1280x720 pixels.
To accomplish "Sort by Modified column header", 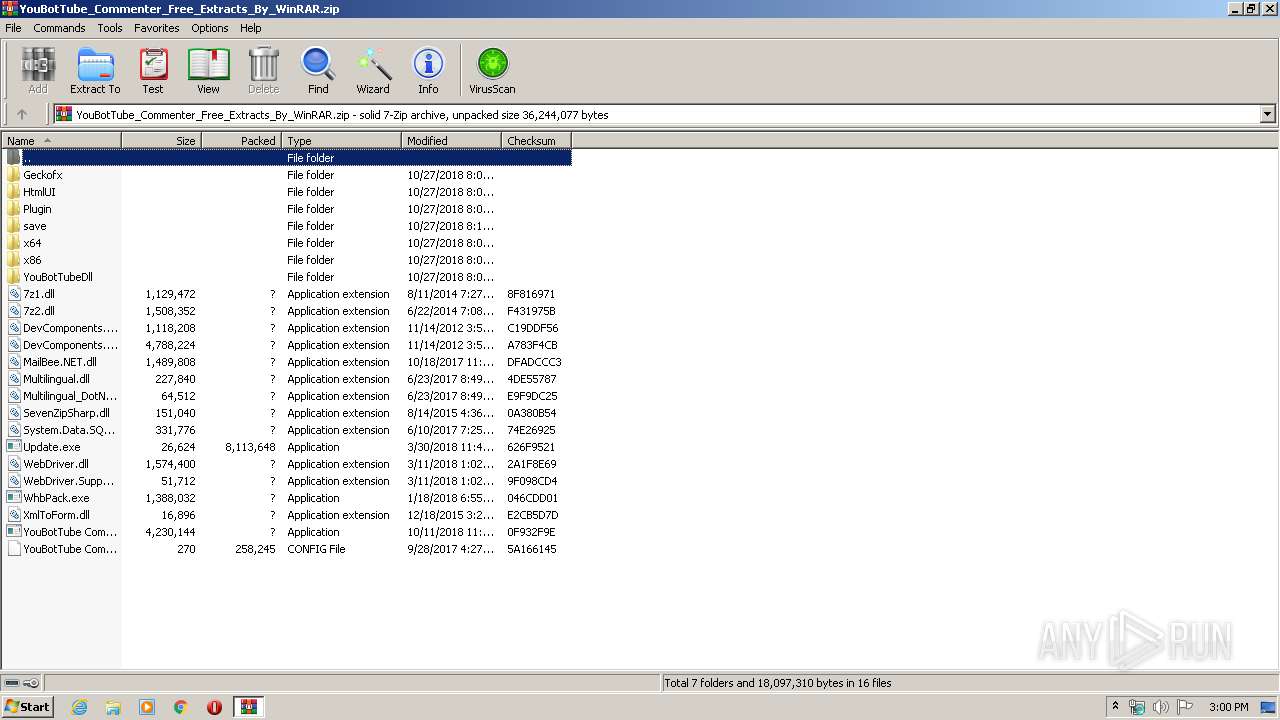I will [x=452, y=141].
